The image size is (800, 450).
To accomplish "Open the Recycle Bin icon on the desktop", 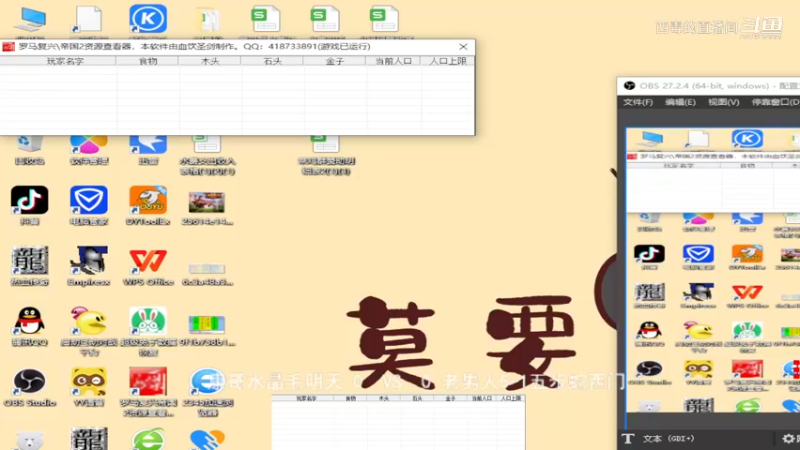I will 29,149.
